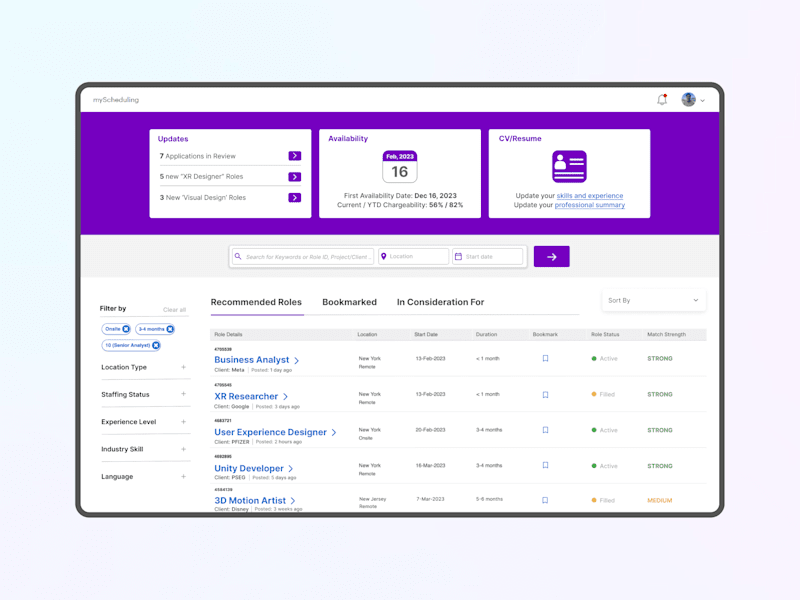
Task: Submit search with the purple arrow button
Action: 552,257
